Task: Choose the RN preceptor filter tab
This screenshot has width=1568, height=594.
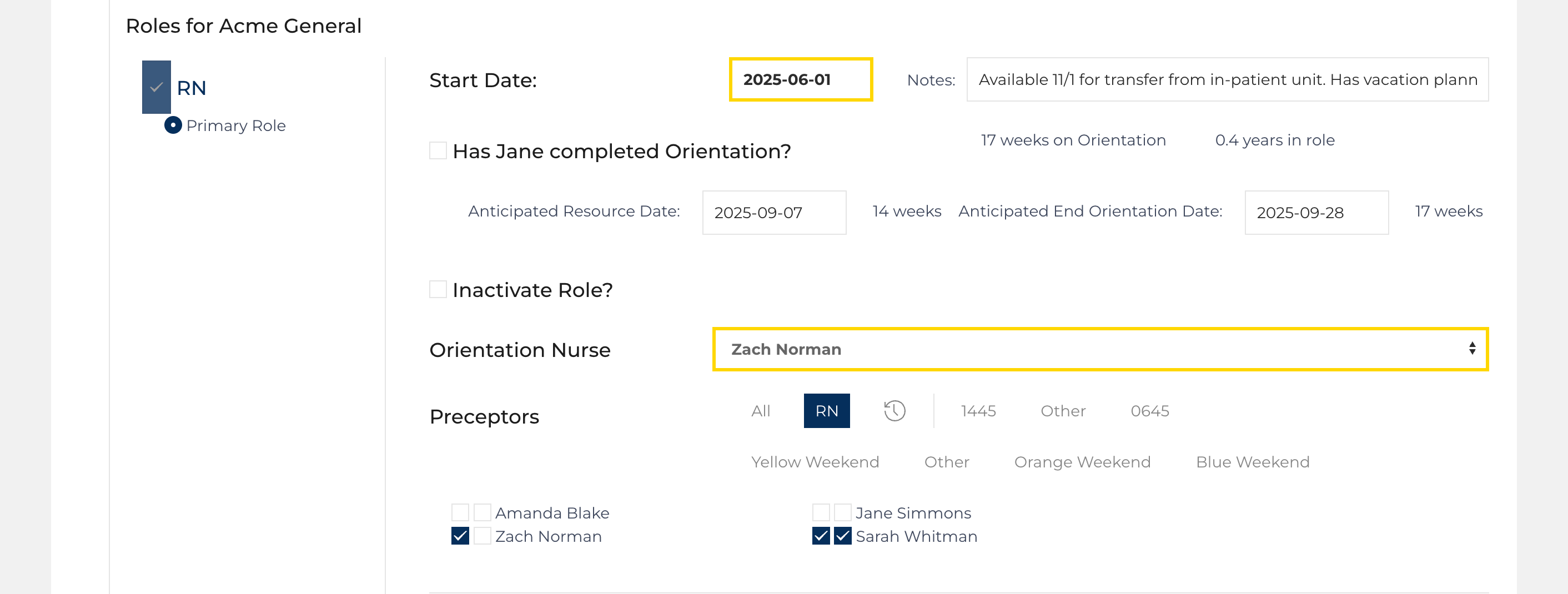Action: point(826,411)
